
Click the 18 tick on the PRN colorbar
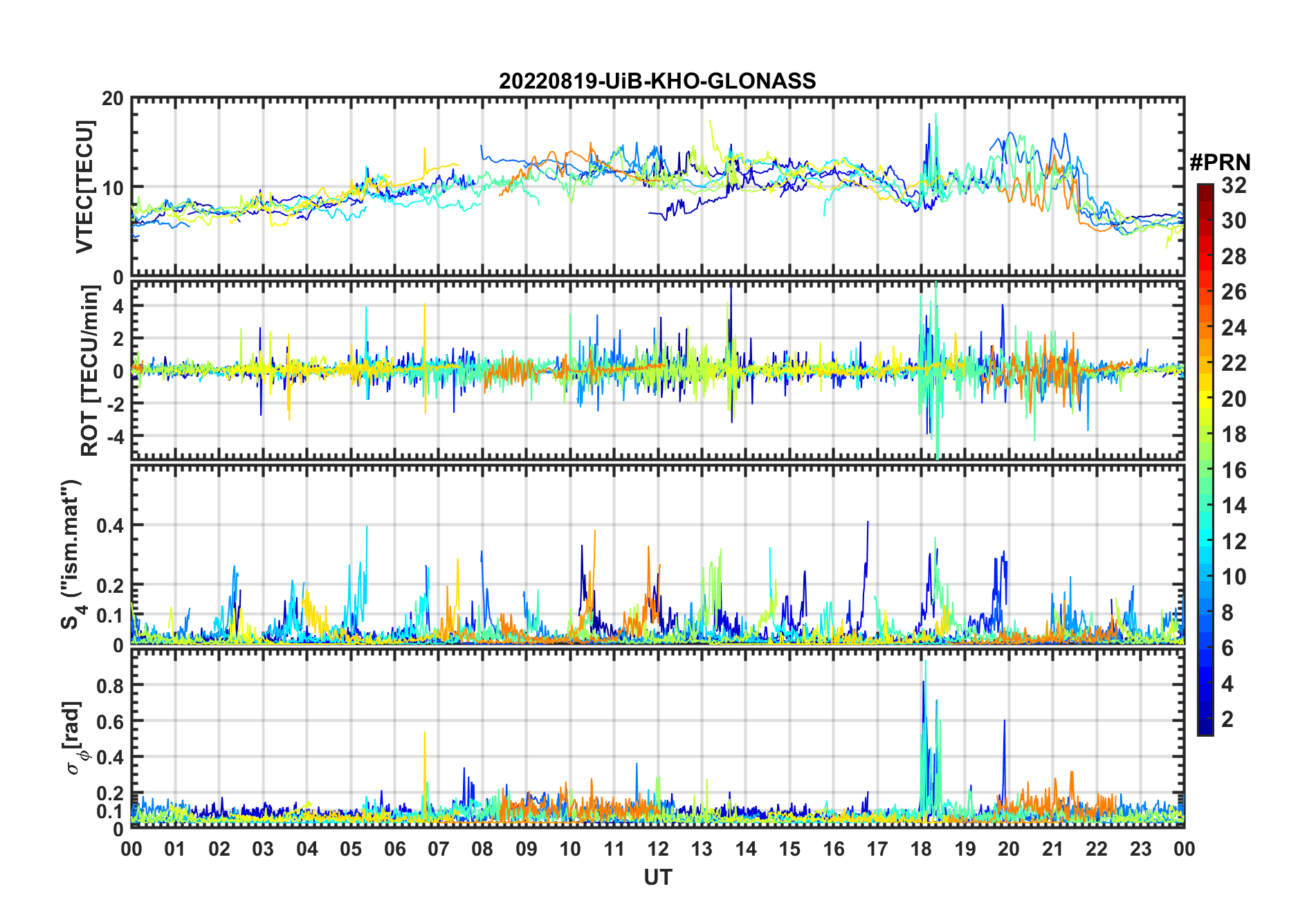1234,434
